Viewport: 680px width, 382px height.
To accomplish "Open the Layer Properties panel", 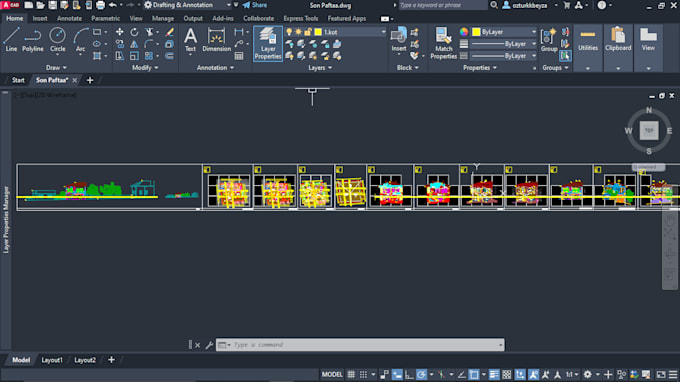I will click(268, 43).
